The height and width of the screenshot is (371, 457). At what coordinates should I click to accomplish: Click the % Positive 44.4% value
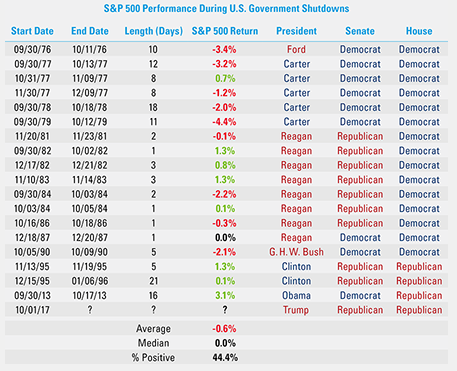[225, 358]
